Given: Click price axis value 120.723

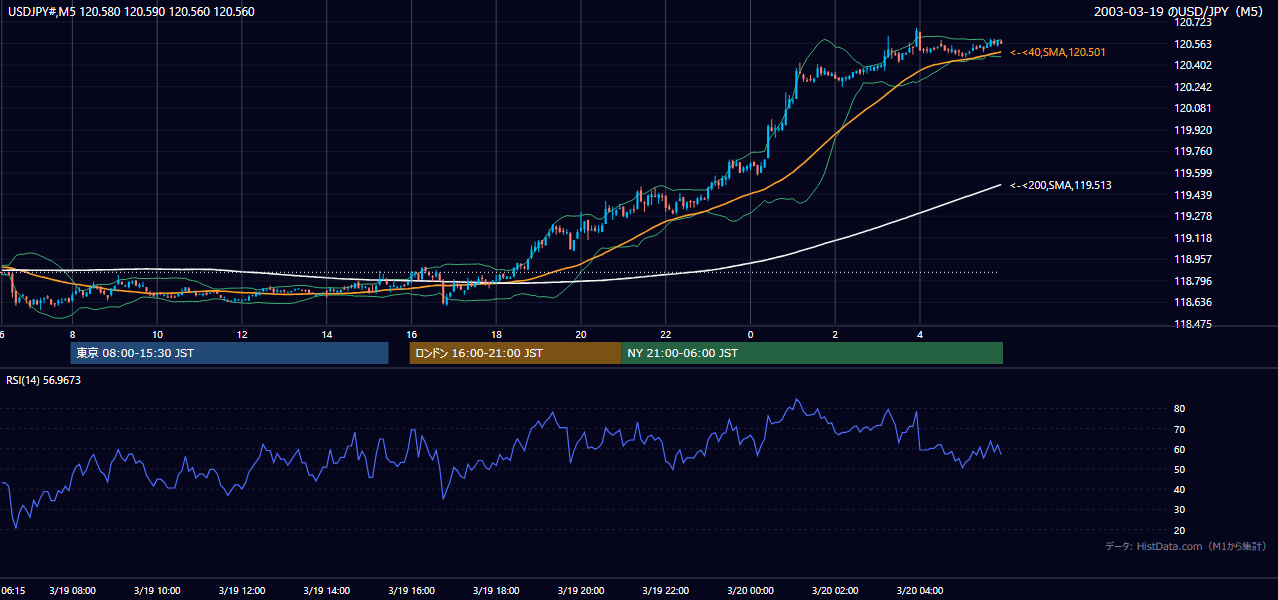Looking at the screenshot, I should click(x=1194, y=22).
